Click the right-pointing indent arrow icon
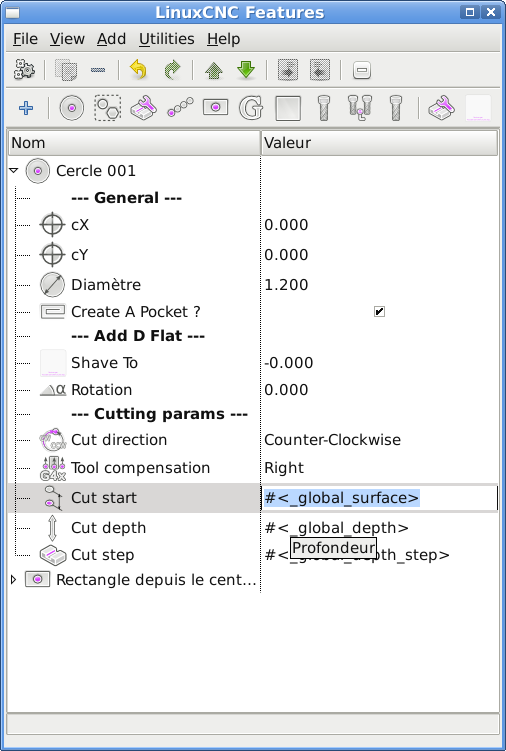506x751 pixels. (x=288, y=70)
